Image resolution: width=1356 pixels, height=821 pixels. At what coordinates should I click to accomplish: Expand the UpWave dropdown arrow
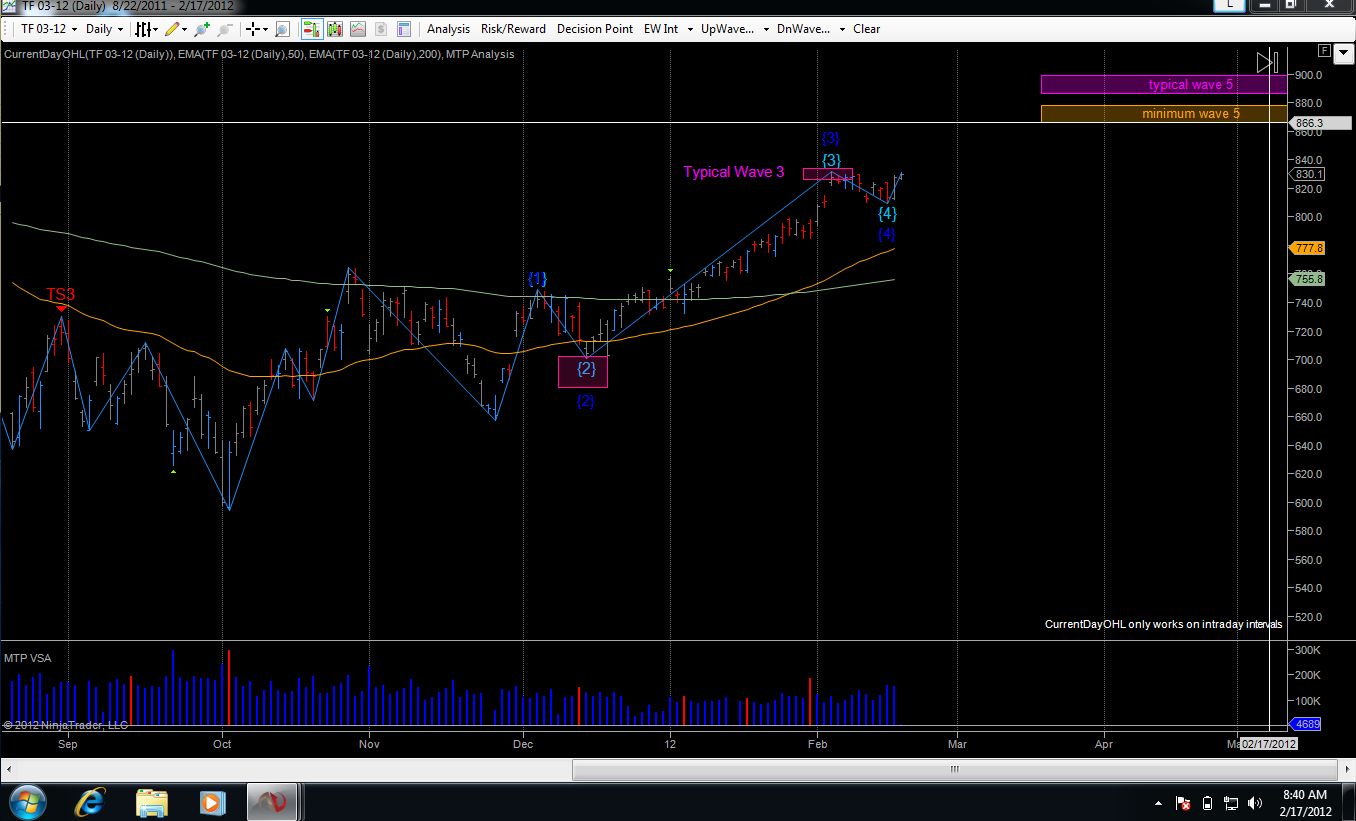765,29
